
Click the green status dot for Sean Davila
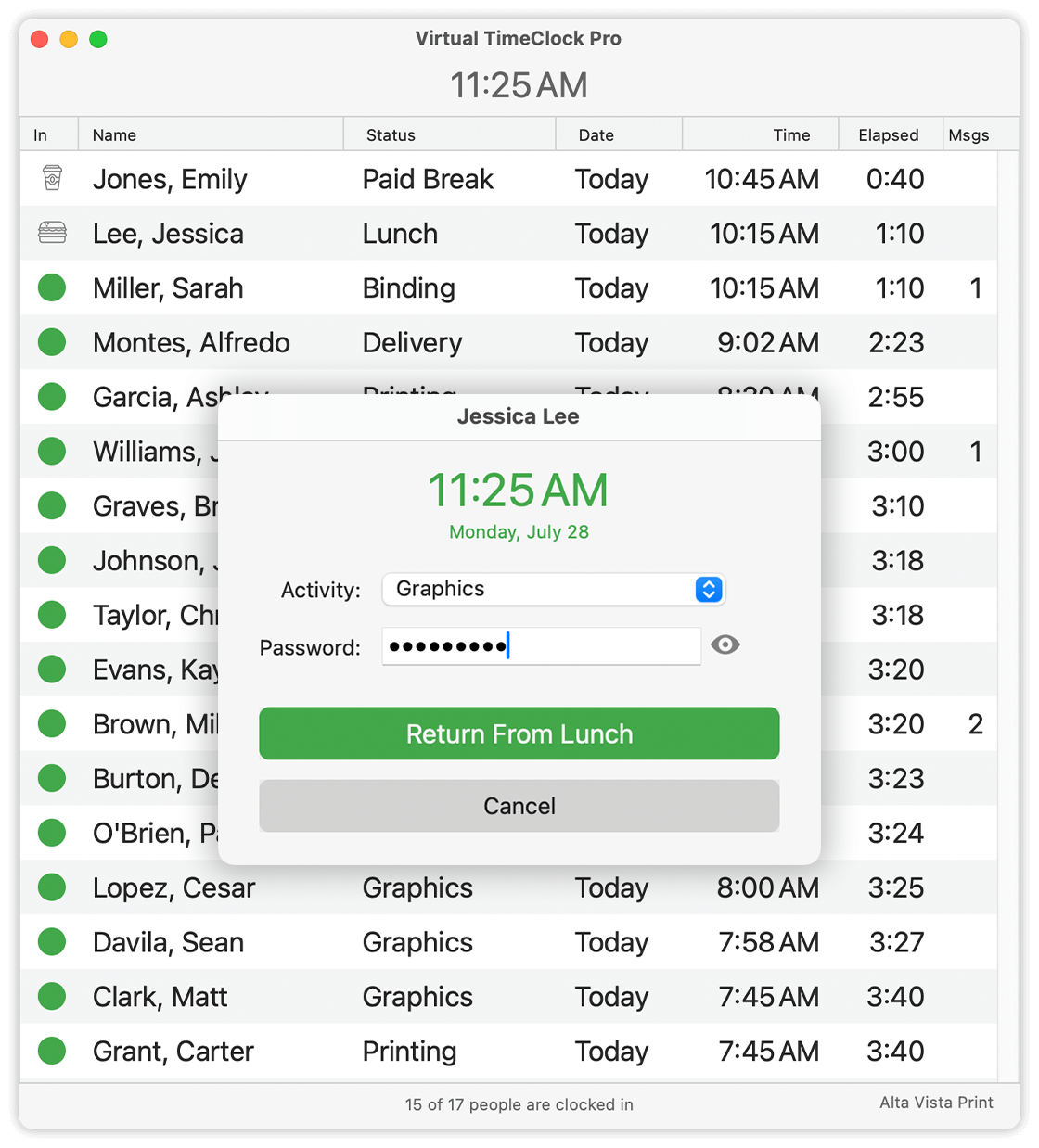coord(52,942)
